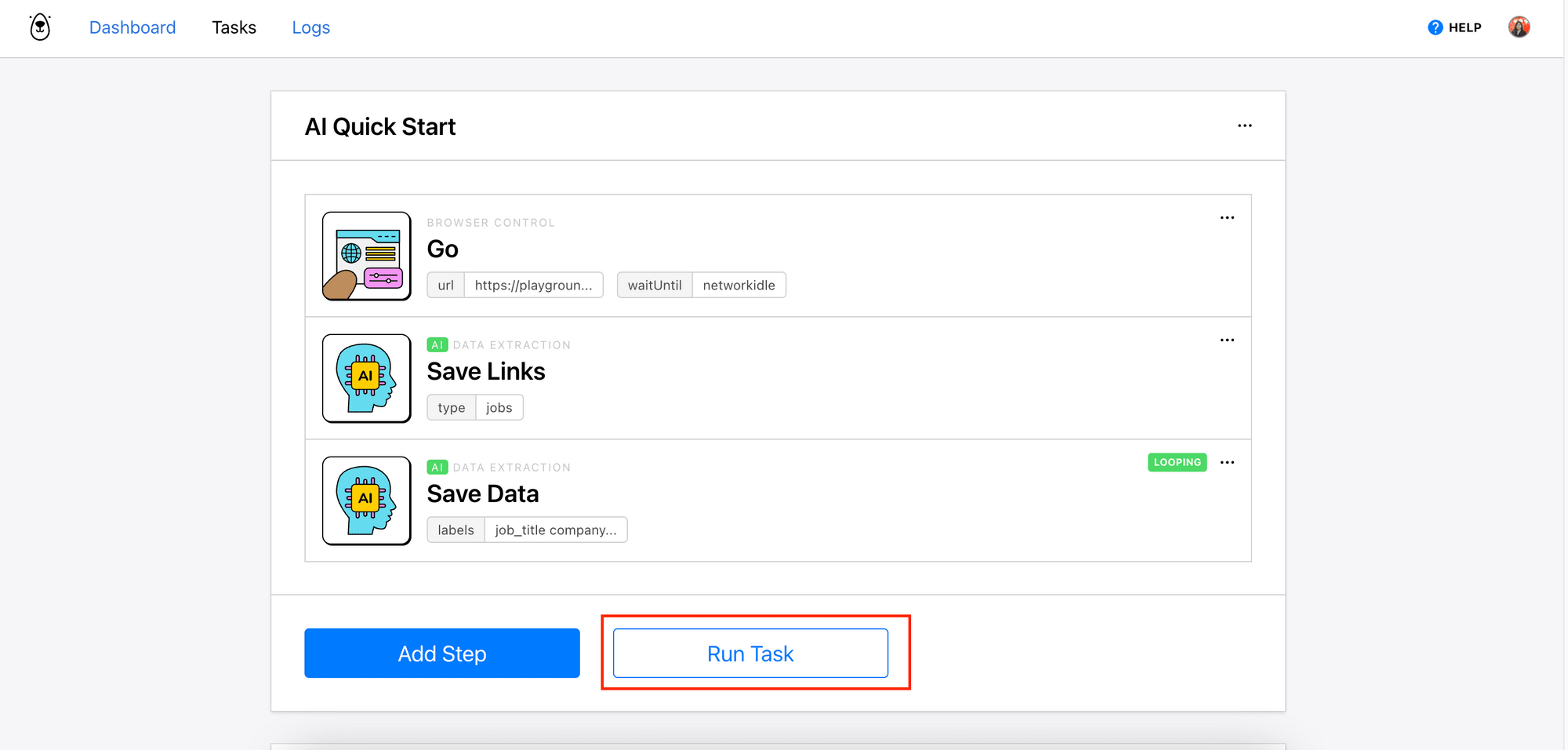This screenshot has width=1568, height=750.
Task: Open the Help question mark icon
Action: (x=1435, y=27)
